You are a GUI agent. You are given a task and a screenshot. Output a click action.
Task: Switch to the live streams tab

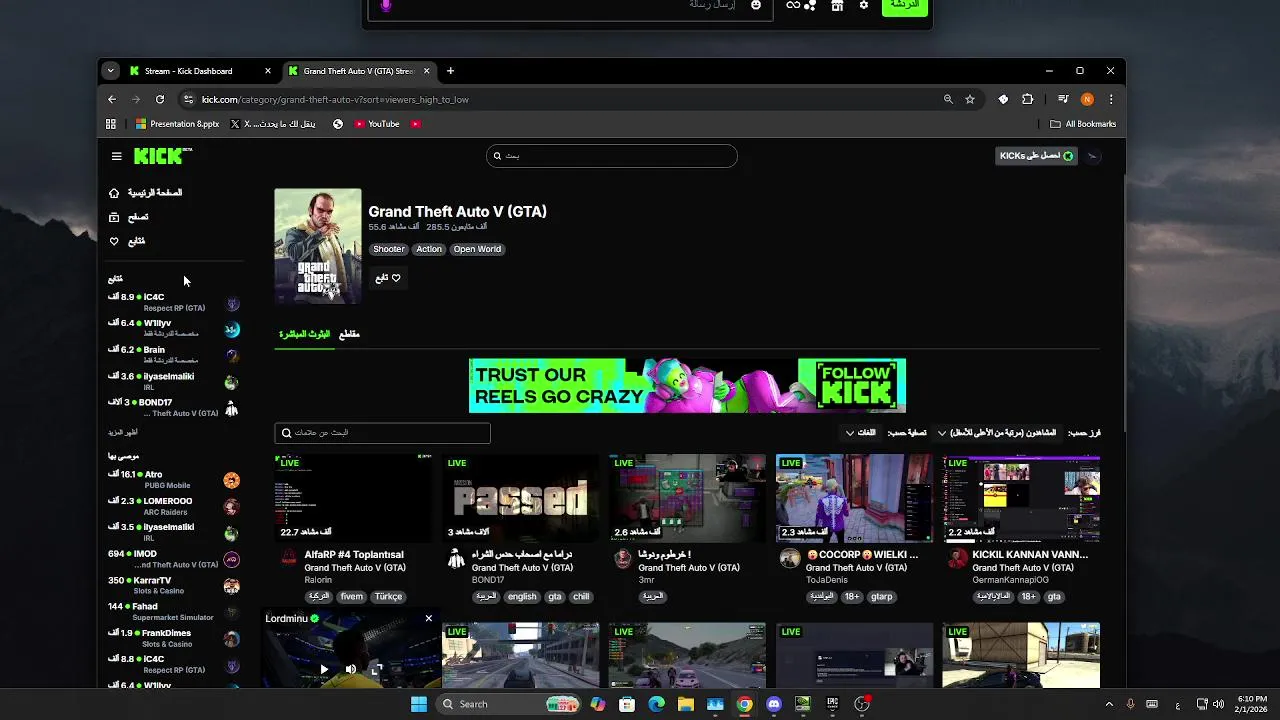click(x=304, y=334)
